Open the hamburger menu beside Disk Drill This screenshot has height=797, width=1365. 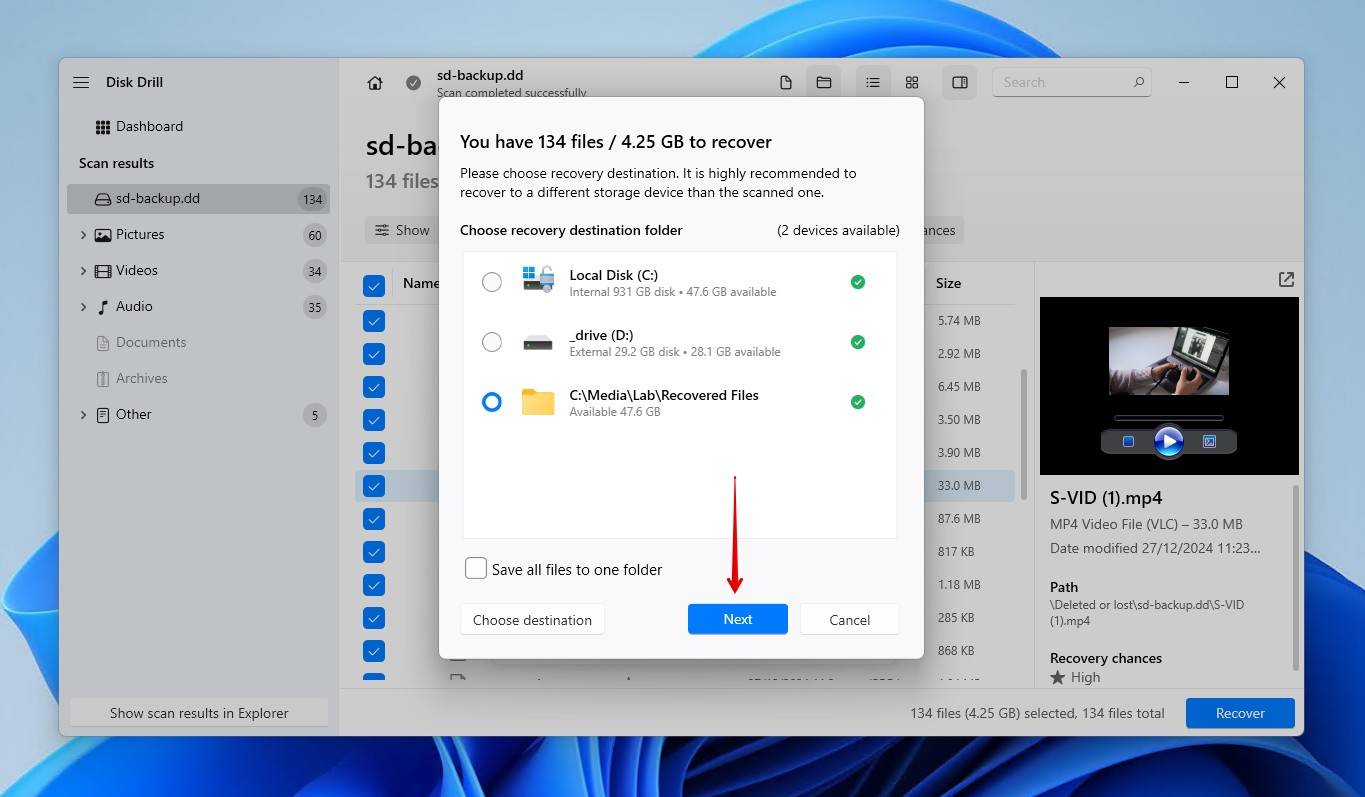pos(80,82)
